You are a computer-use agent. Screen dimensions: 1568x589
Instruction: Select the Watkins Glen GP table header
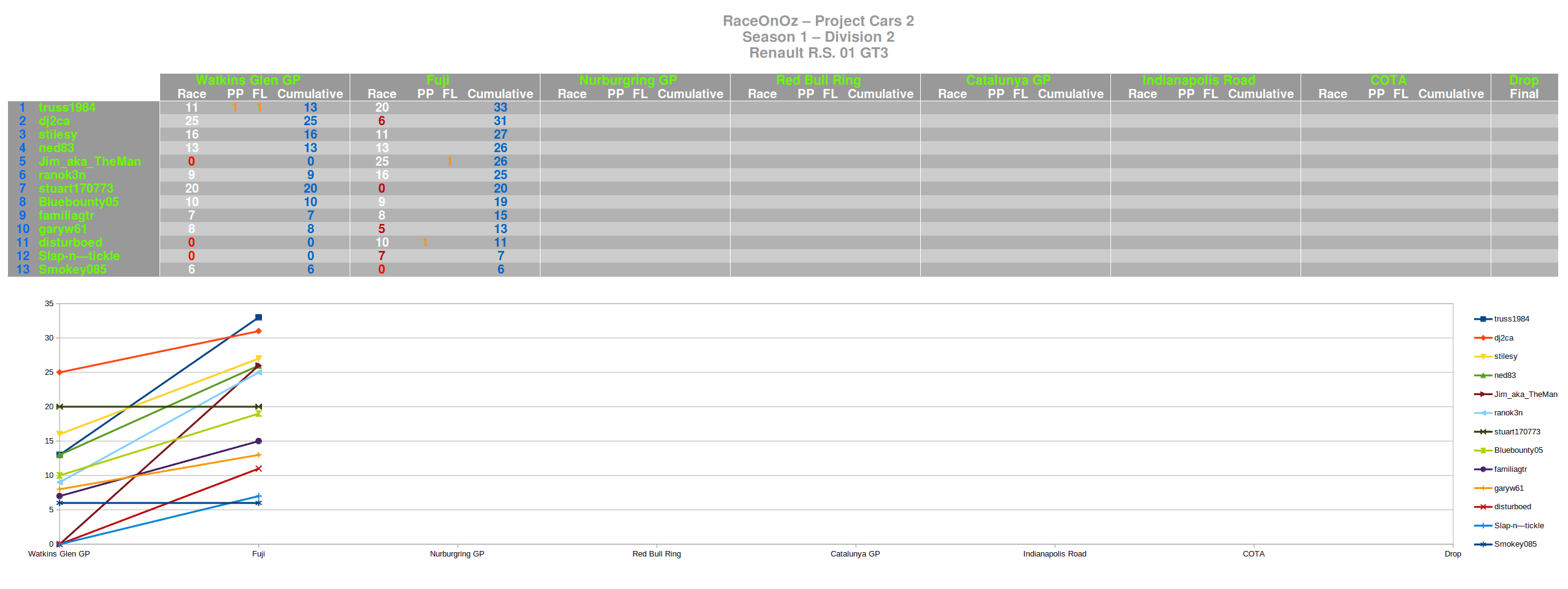click(248, 80)
